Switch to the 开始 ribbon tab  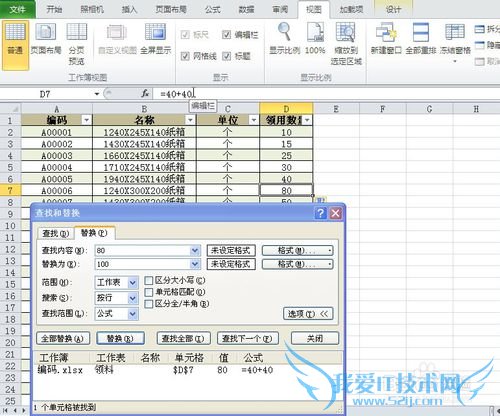[54, 9]
